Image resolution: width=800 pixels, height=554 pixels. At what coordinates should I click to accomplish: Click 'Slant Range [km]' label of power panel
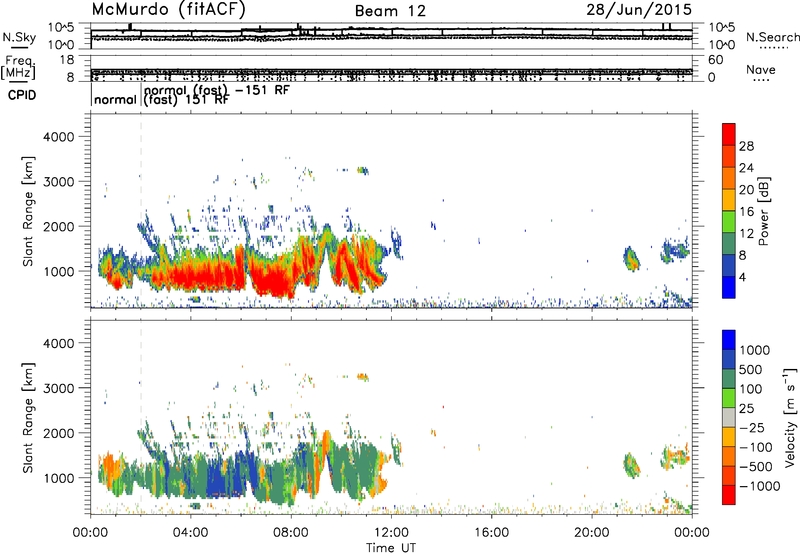click(x=28, y=211)
